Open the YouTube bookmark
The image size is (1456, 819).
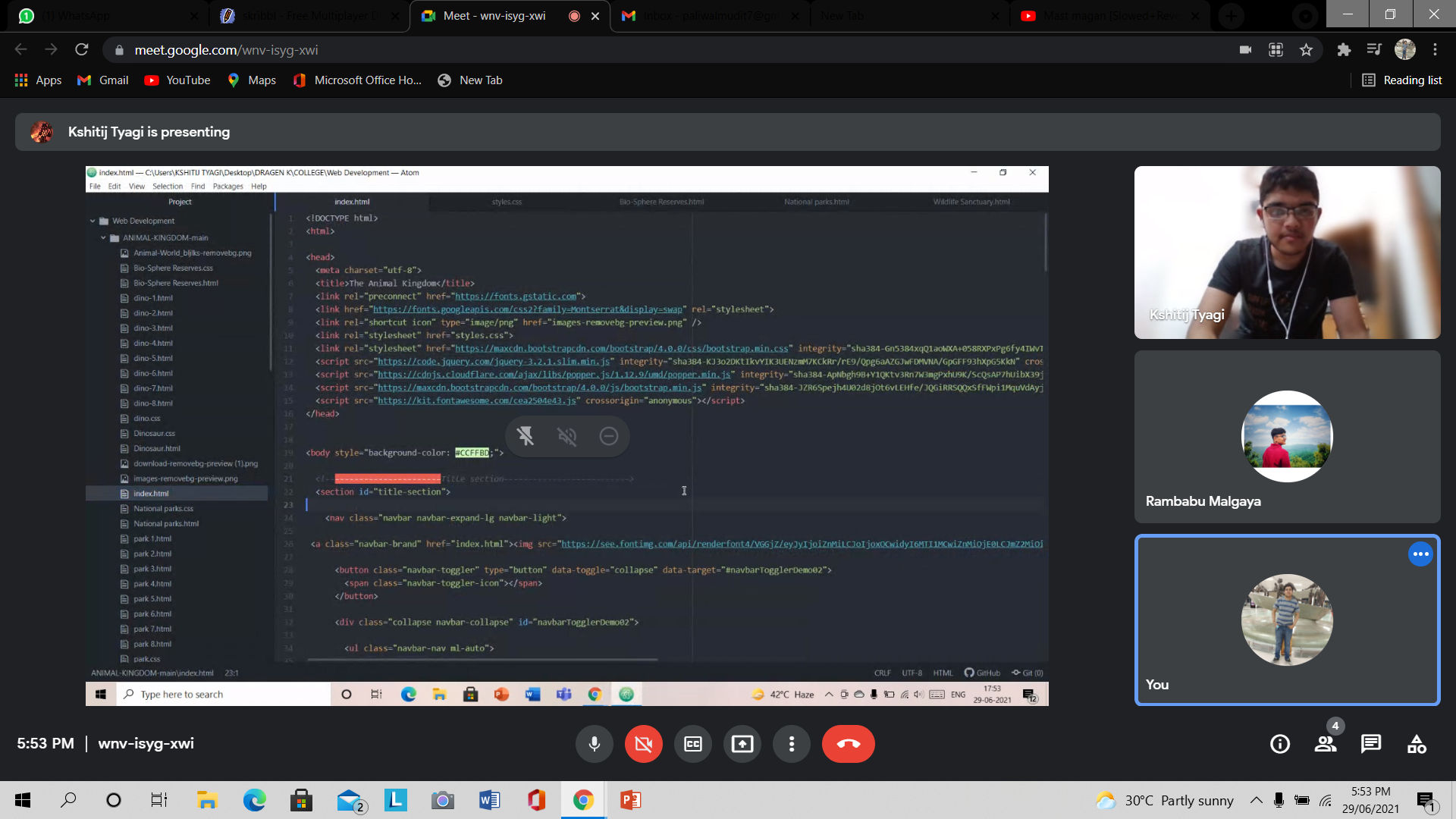pyautogui.click(x=177, y=80)
